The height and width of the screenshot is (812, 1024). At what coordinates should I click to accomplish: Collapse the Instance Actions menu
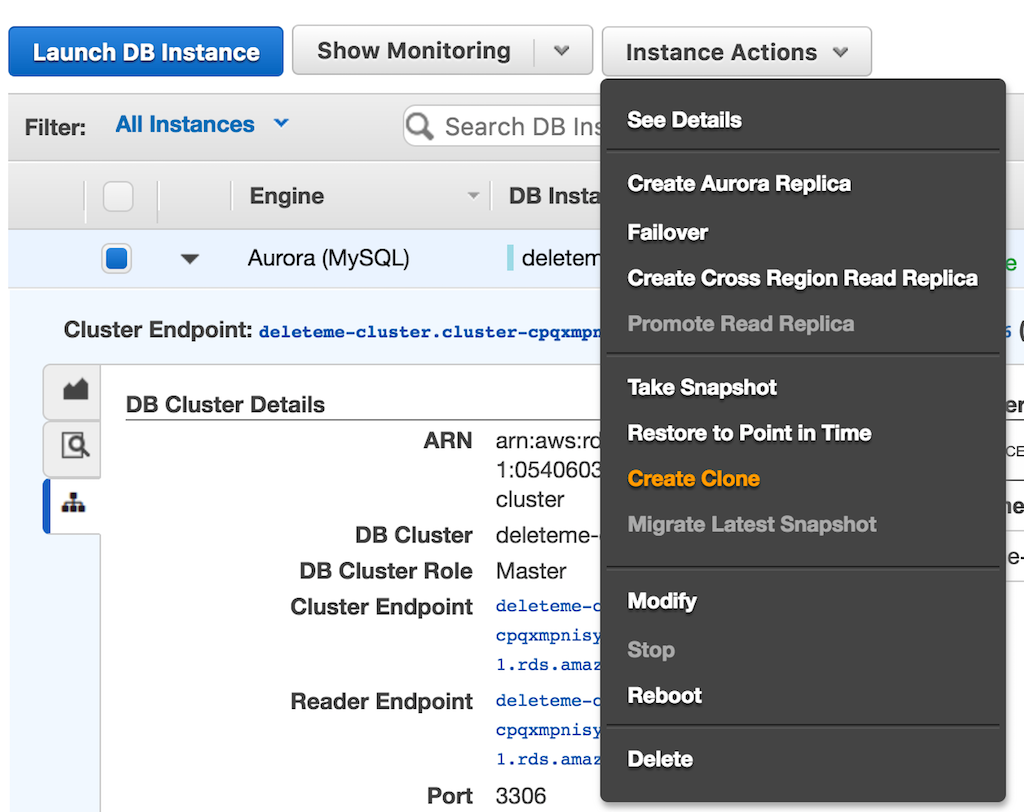[736, 50]
